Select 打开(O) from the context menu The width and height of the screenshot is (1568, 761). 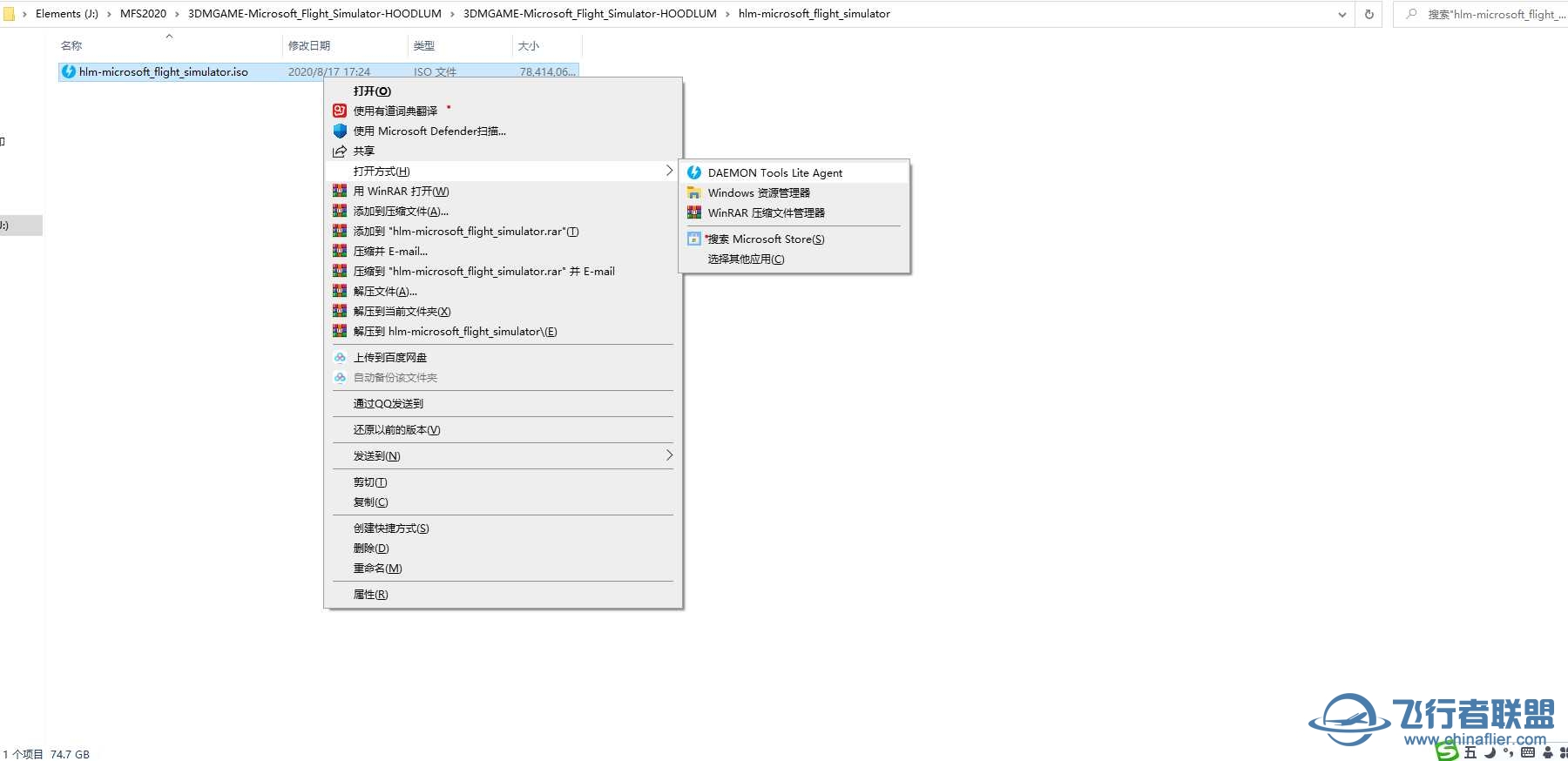tap(503, 91)
